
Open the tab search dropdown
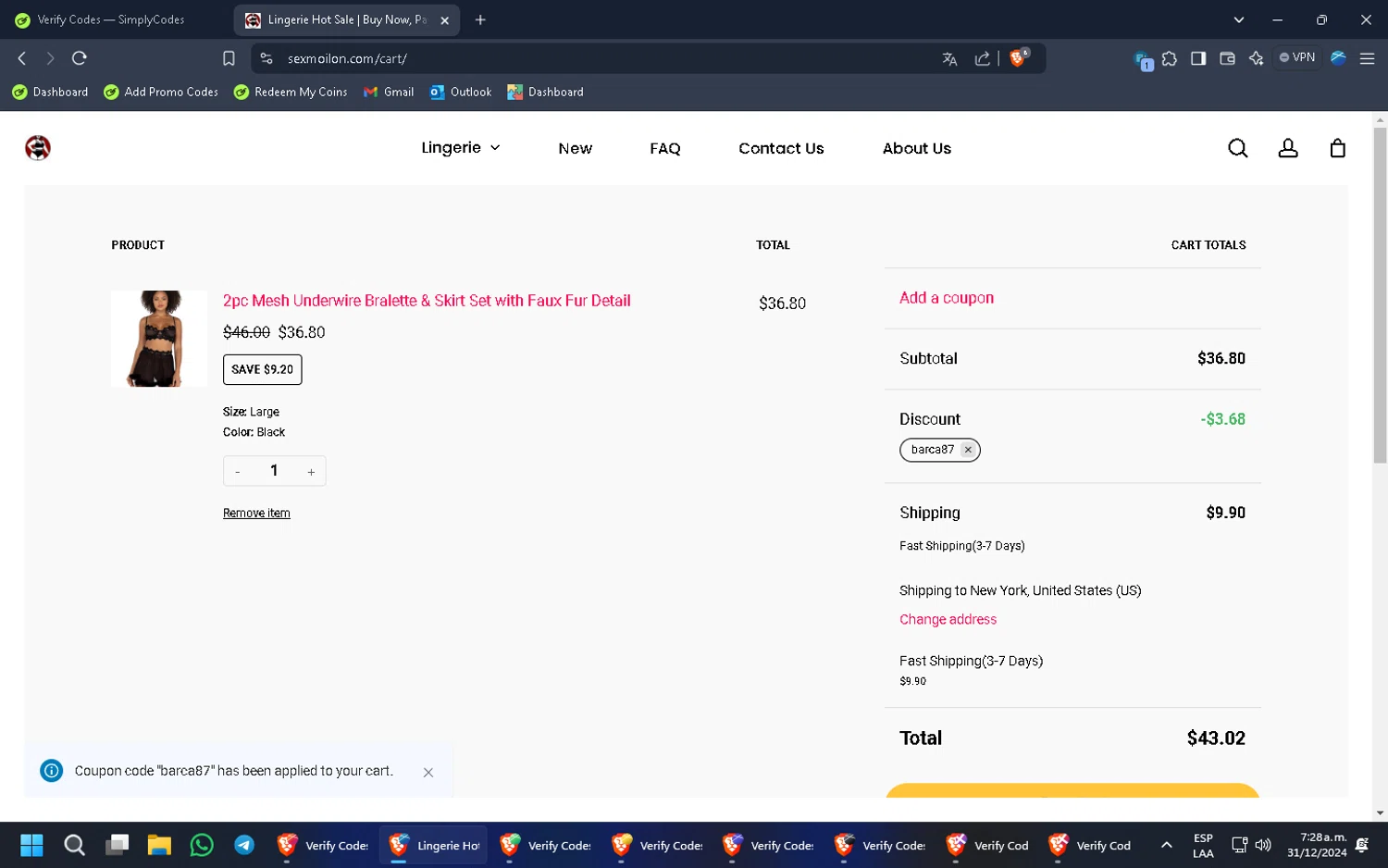point(1238,19)
